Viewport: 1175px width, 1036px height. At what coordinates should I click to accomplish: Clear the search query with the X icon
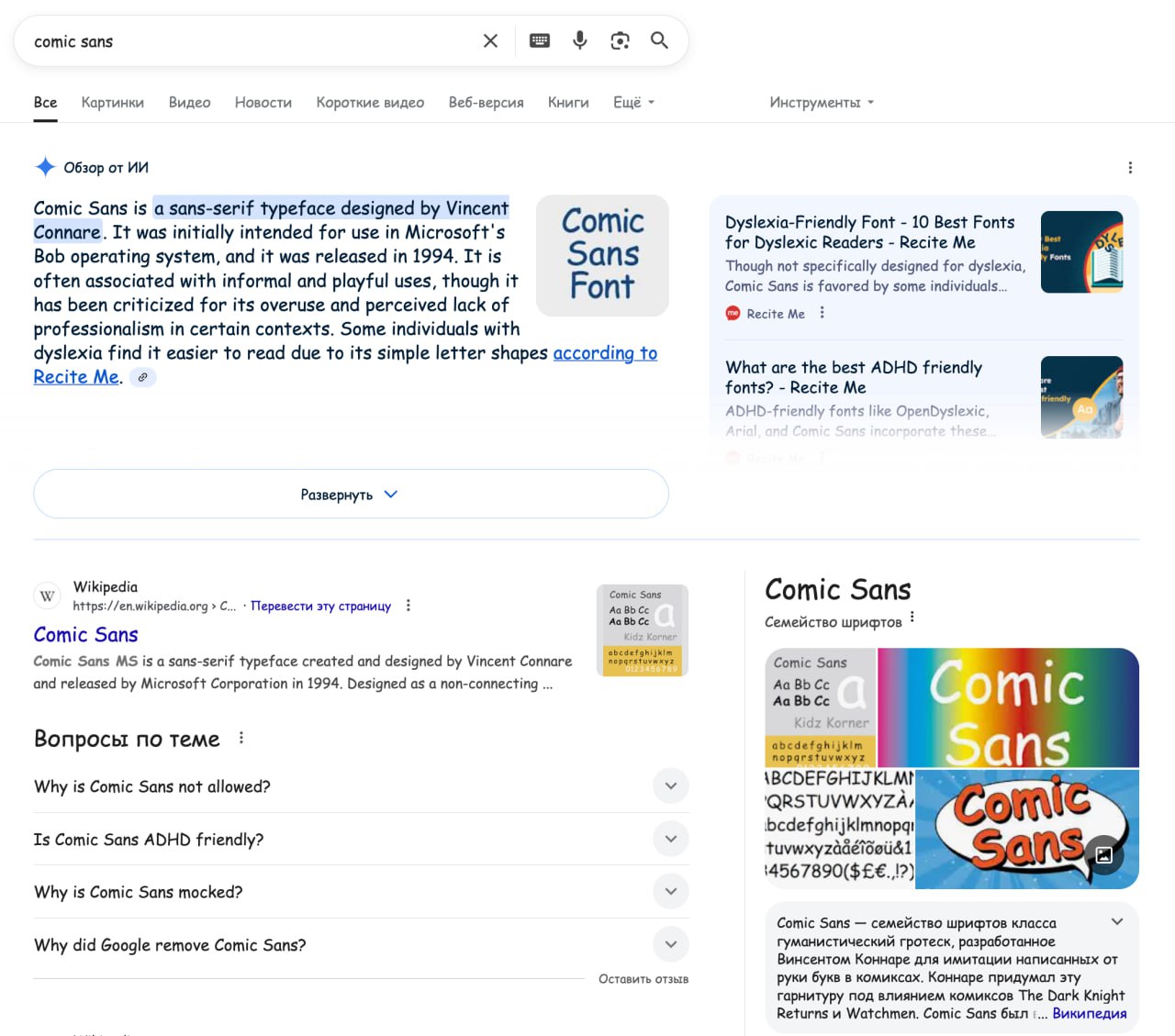tap(489, 40)
